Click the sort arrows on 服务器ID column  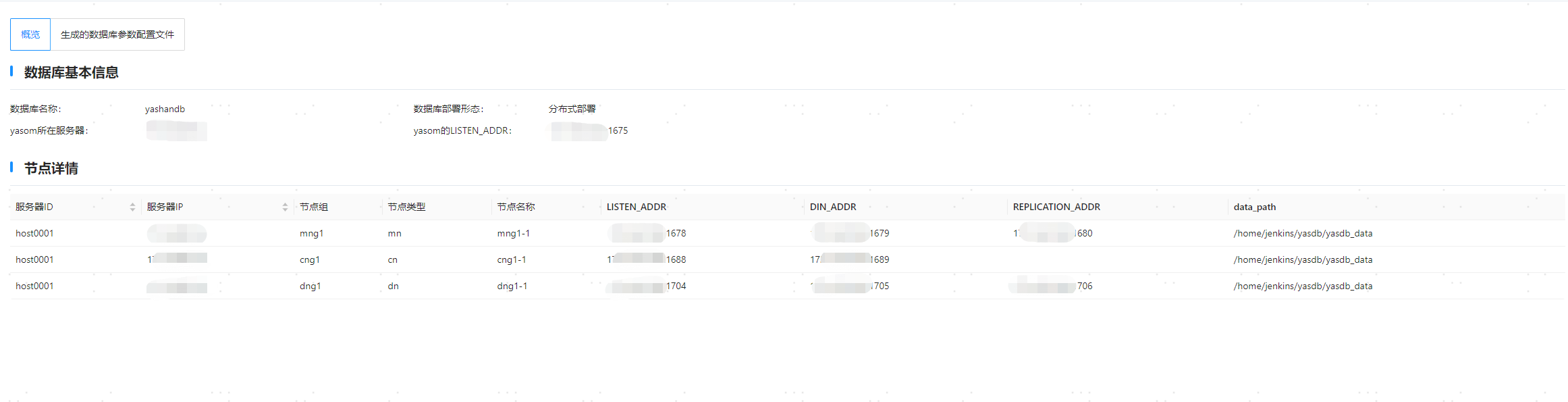tap(132, 207)
